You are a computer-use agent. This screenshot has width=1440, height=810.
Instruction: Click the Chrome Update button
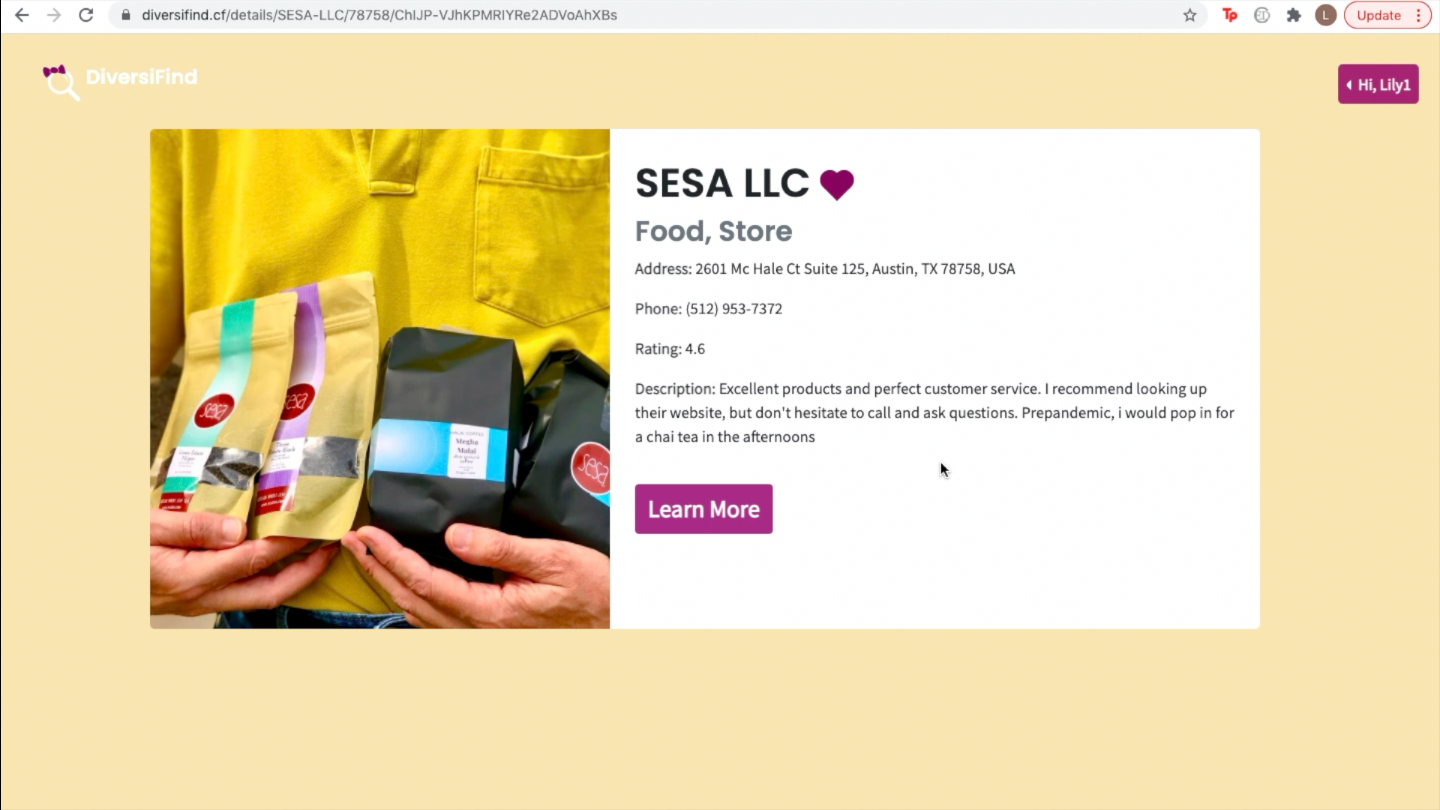tap(1379, 15)
